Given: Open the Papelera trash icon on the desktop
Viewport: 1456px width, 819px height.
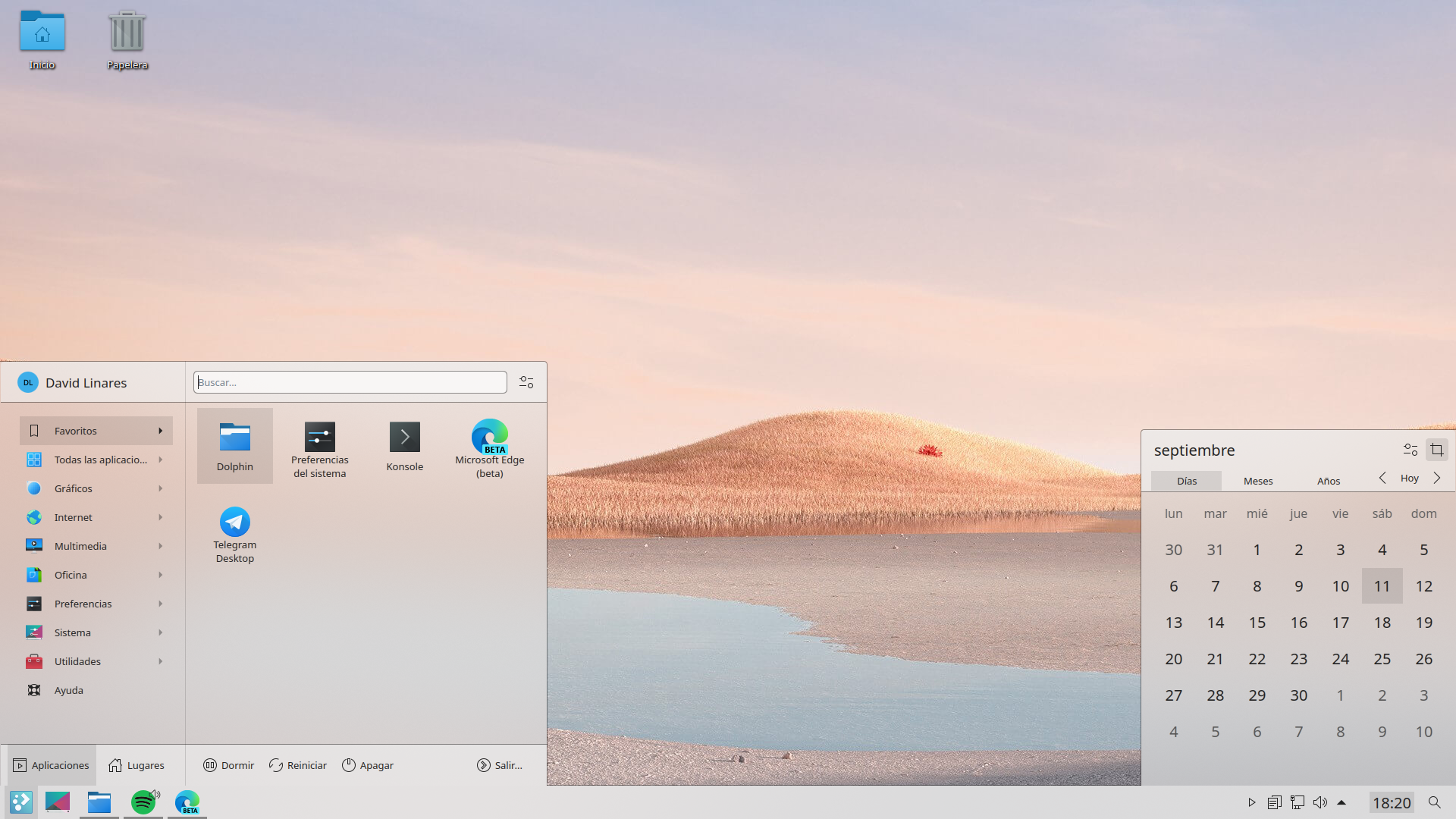Looking at the screenshot, I should click(127, 40).
